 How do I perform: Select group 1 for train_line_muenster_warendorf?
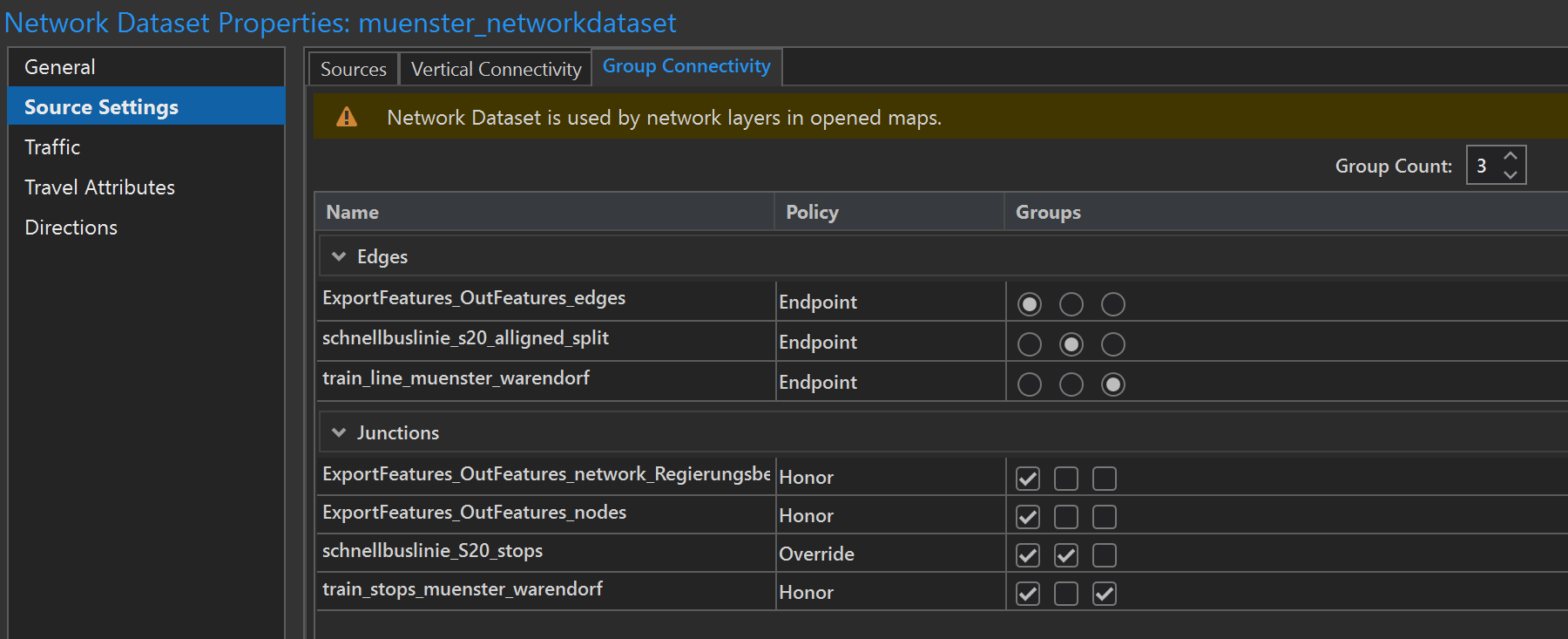pyautogui.click(x=1029, y=384)
